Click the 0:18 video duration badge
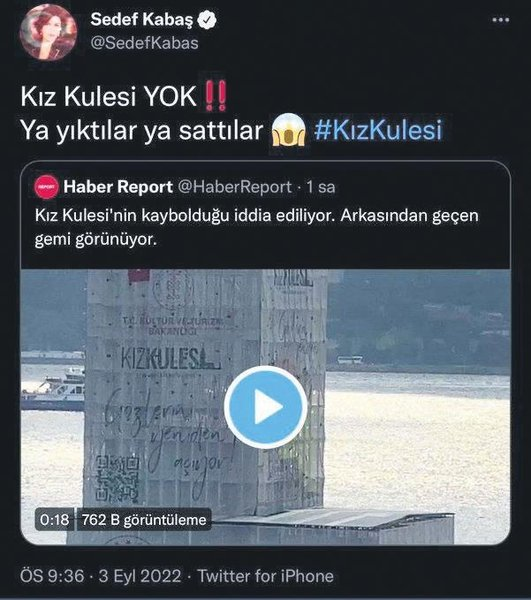Screen dimensions: 531x600 click(x=54, y=520)
